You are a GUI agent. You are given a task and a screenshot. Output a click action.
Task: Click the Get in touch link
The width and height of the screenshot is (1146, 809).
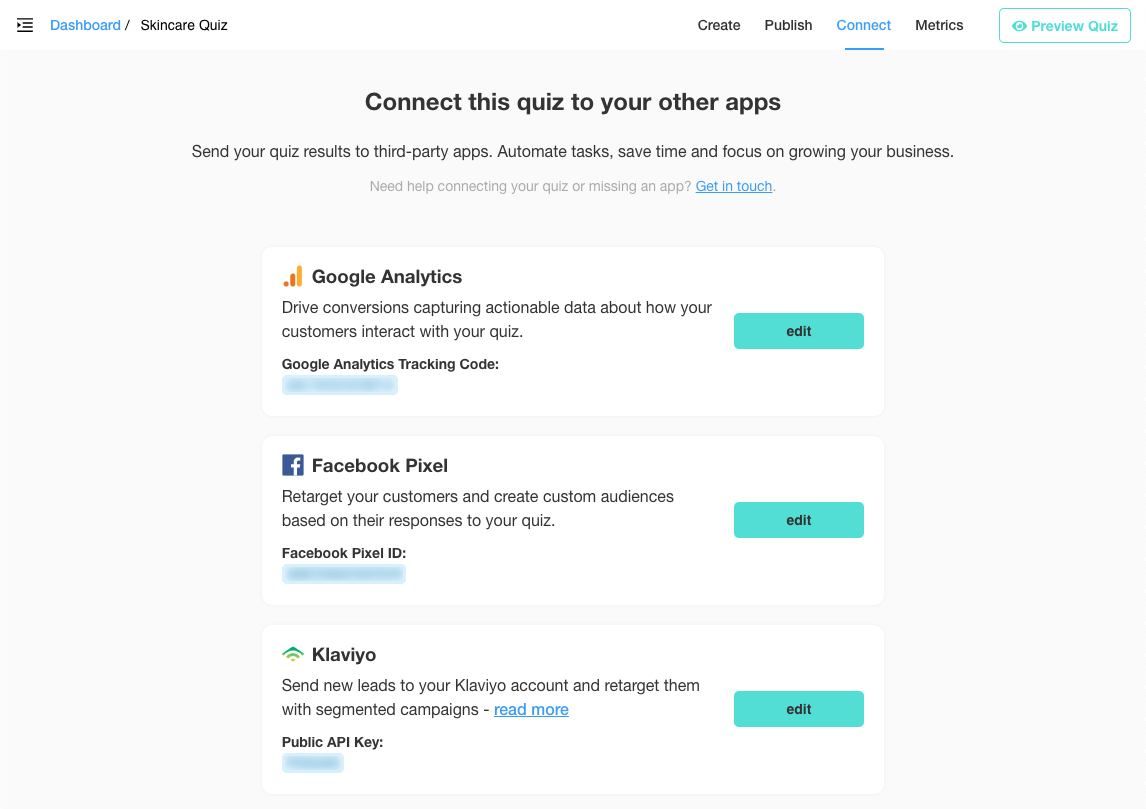(x=734, y=186)
